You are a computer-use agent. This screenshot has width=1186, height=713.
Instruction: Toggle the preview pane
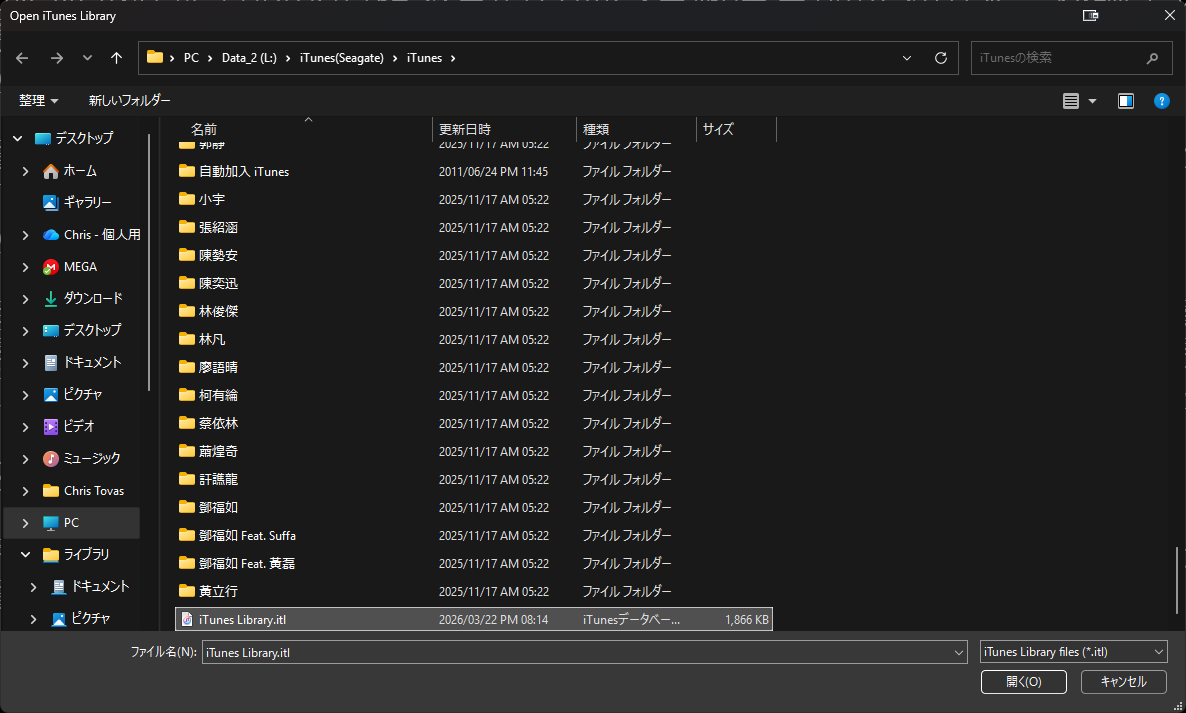tap(1126, 101)
